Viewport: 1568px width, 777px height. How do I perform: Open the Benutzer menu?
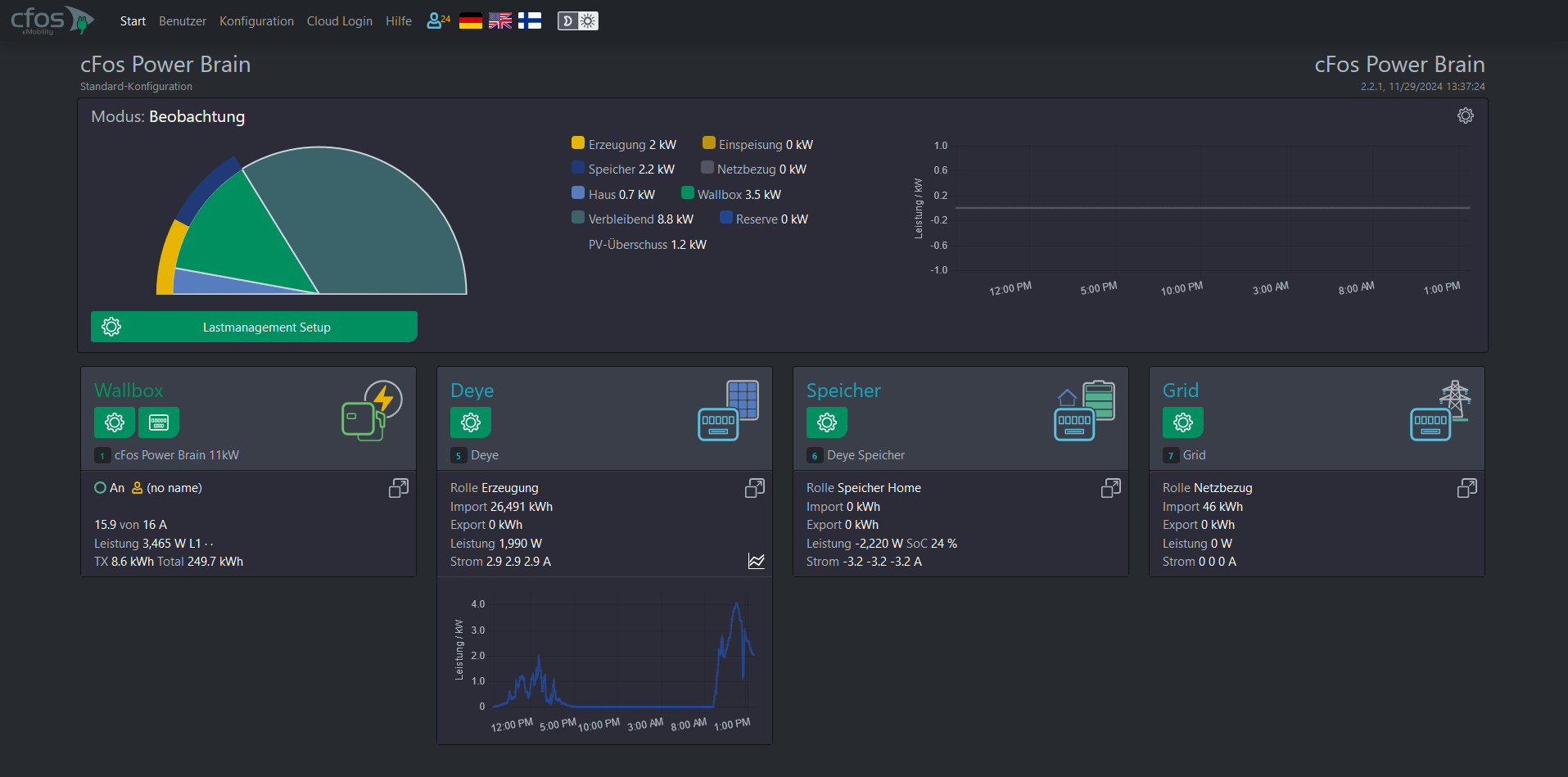[x=183, y=21]
